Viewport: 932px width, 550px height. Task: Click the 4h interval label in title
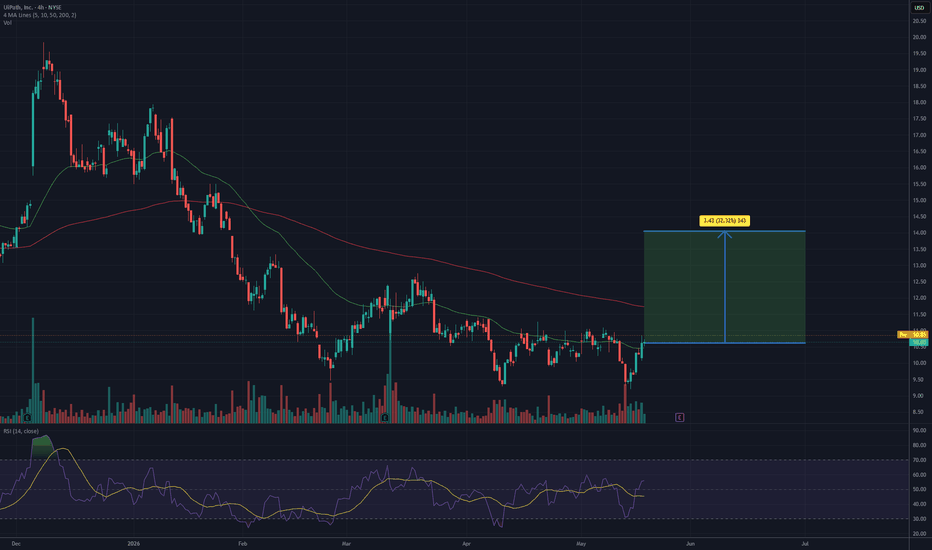point(40,7)
